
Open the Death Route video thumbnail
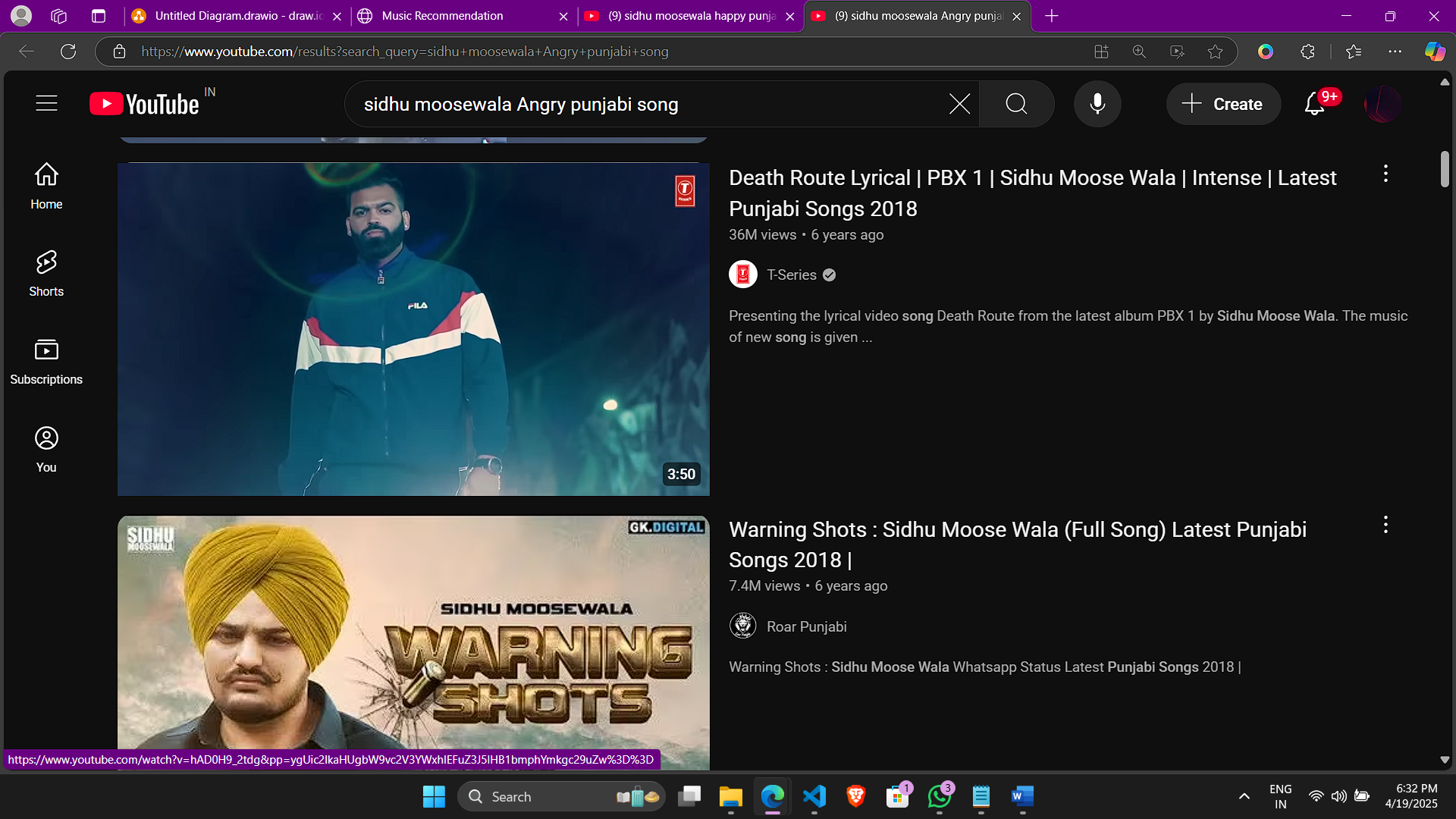click(413, 329)
